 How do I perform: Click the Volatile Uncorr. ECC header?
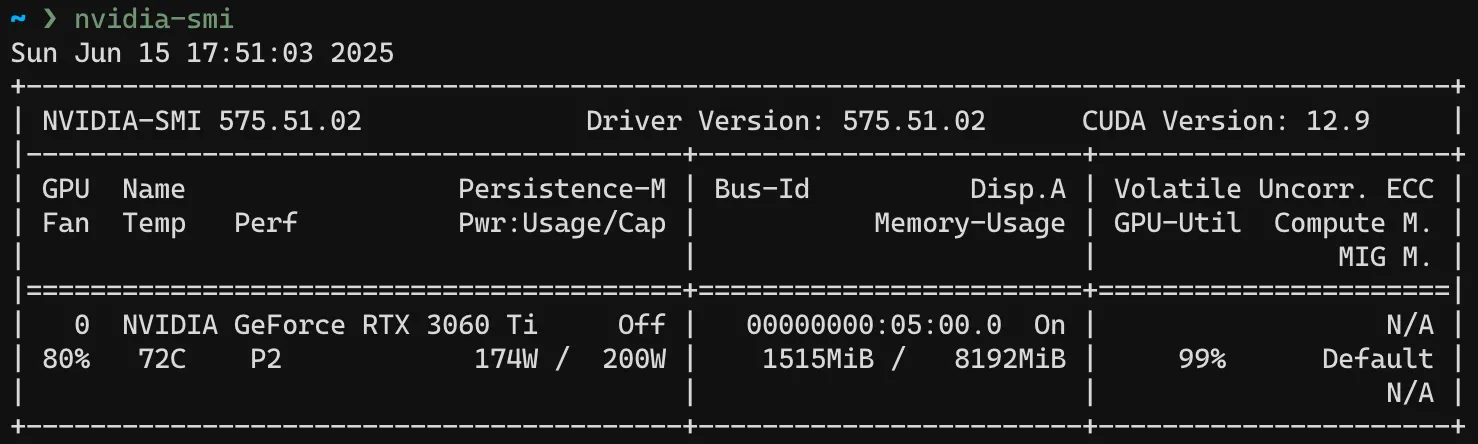pyautogui.click(x=1274, y=189)
